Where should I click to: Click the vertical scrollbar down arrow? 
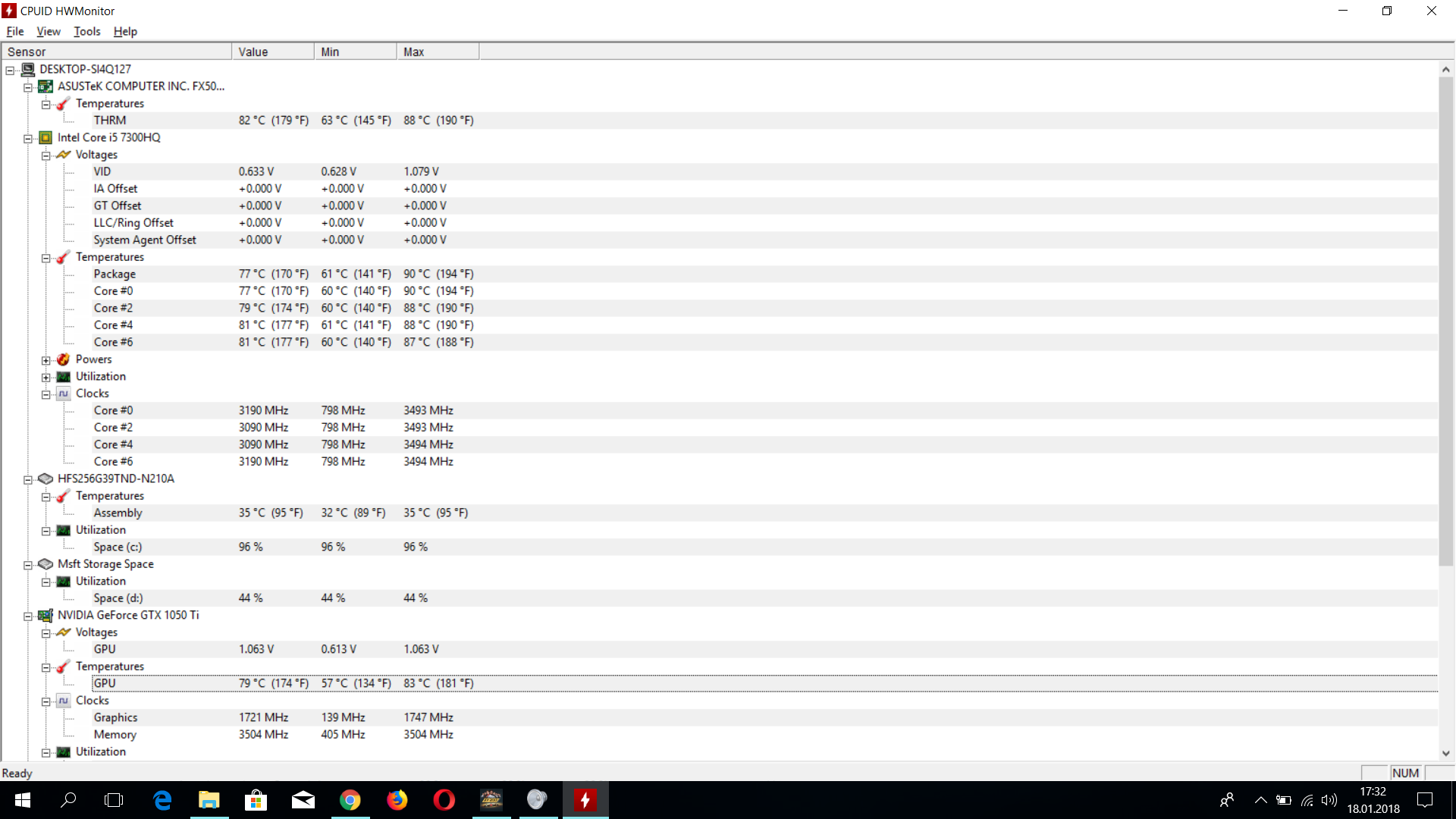click(1446, 753)
